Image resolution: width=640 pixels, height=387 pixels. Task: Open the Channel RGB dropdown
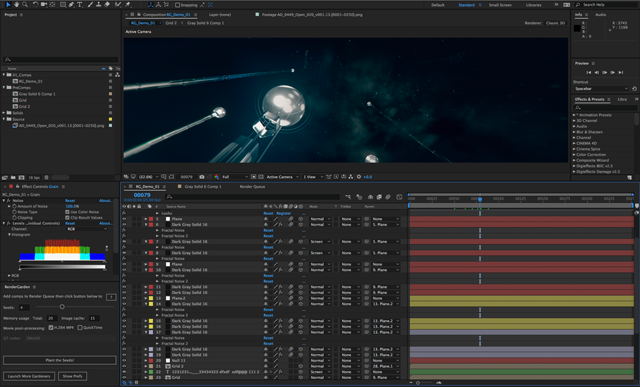(x=87, y=229)
